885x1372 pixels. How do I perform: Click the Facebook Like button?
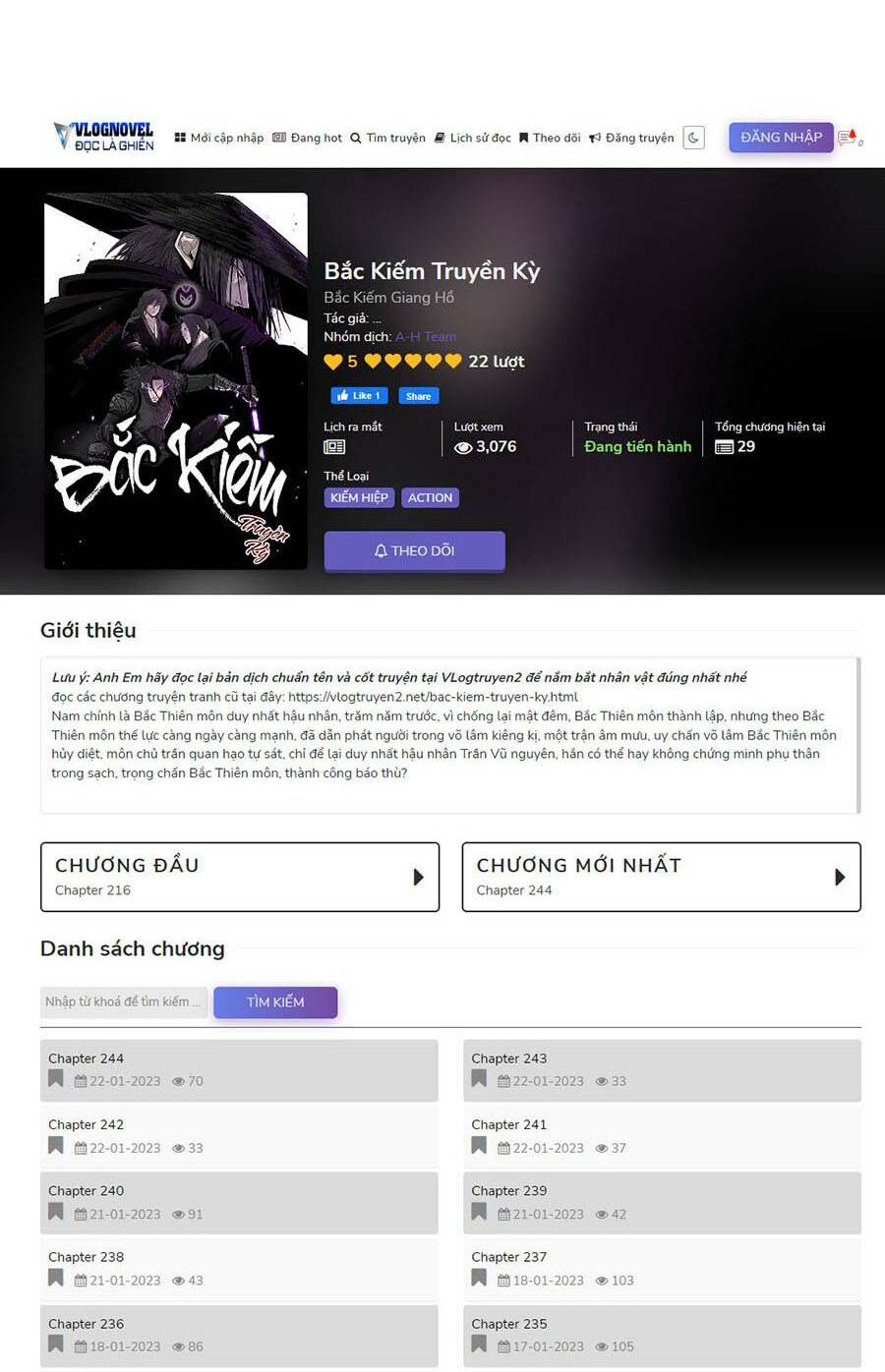[360, 396]
